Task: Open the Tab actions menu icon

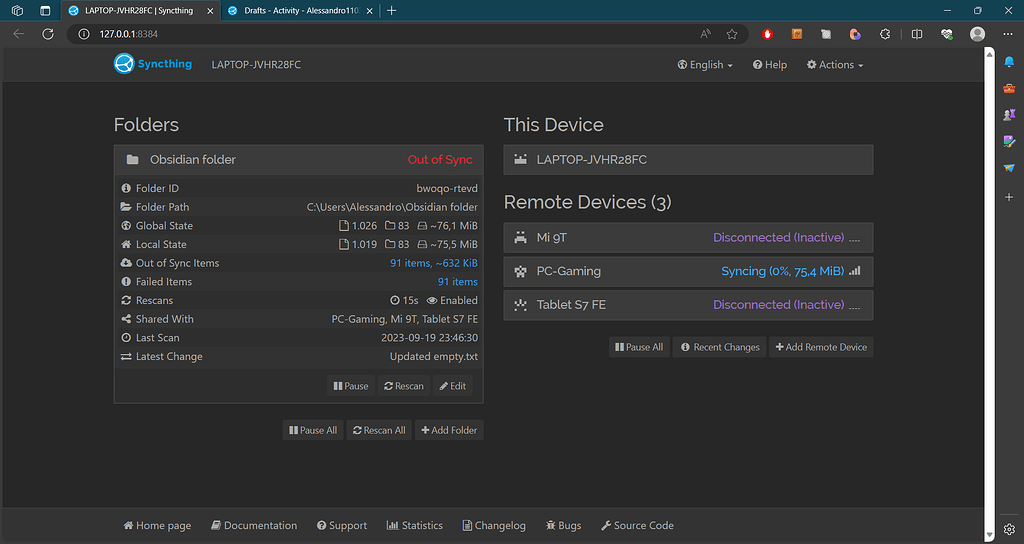Action: [x=45, y=10]
